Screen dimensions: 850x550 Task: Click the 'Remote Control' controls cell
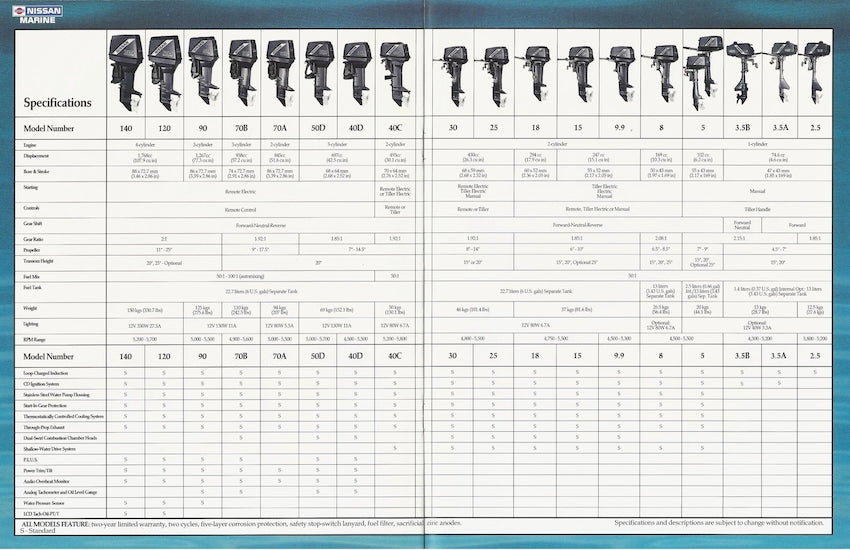click(x=240, y=210)
